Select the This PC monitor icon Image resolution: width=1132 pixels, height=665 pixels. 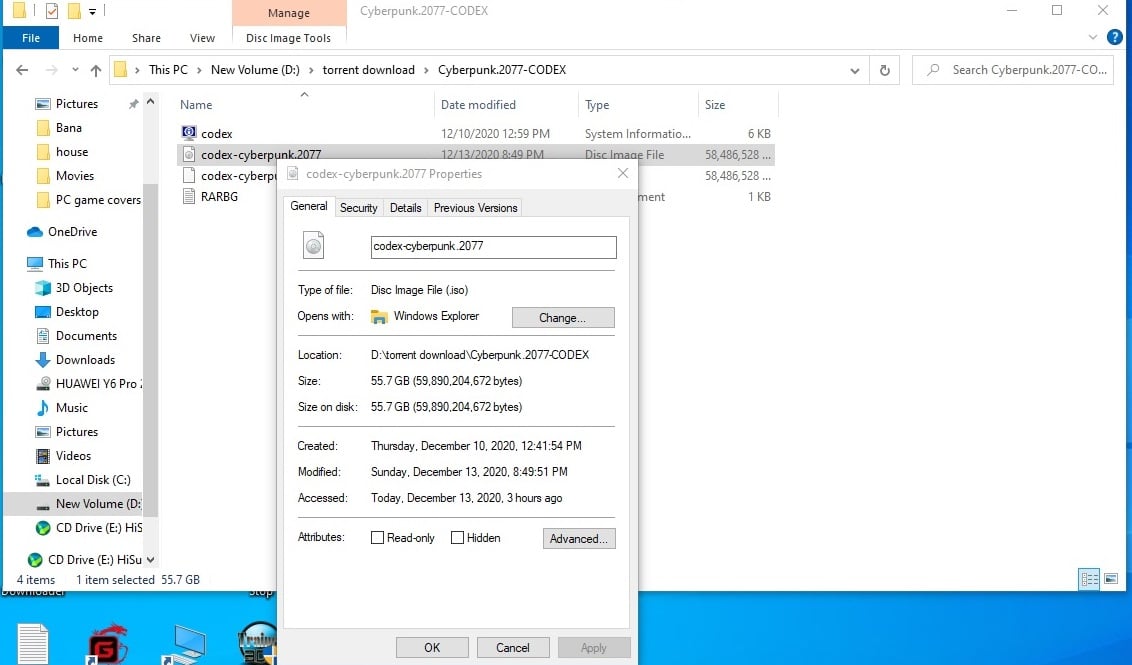pyautogui.click(x=35, y=264)
